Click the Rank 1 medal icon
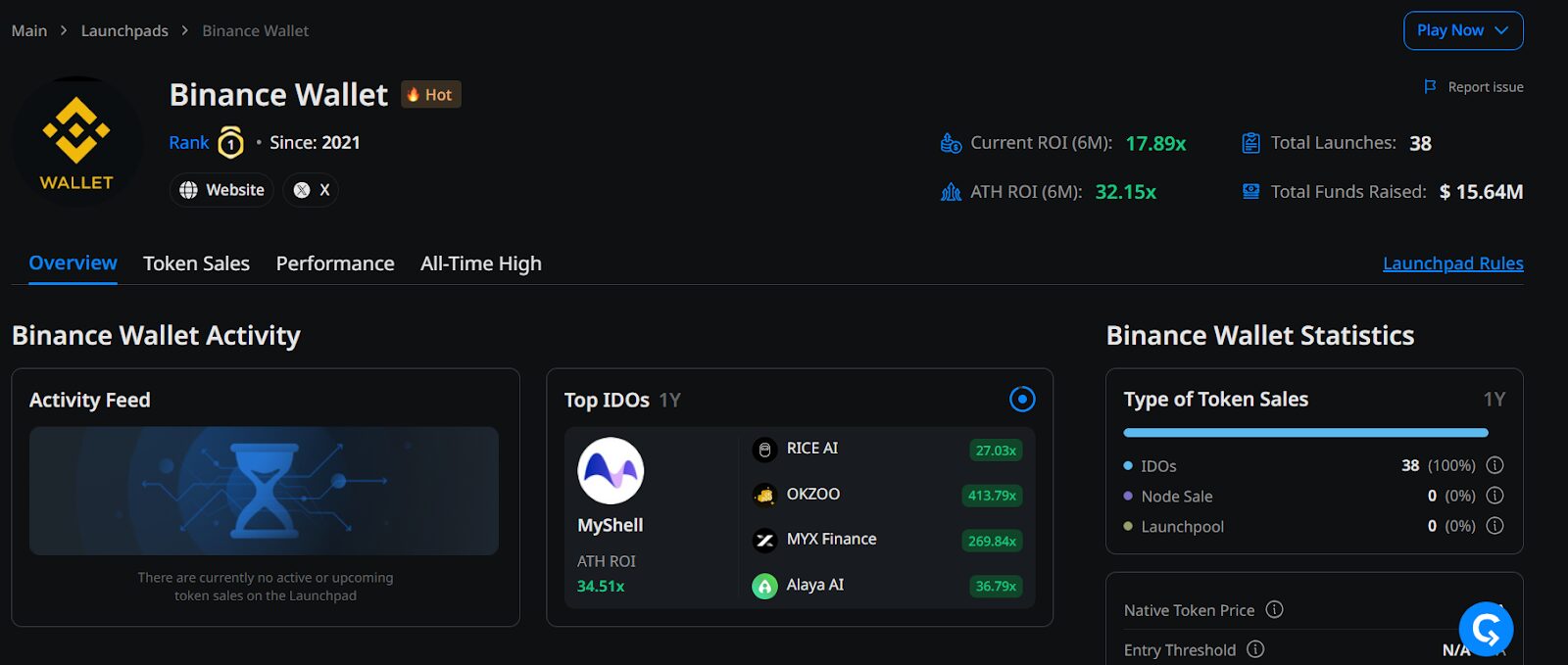Image resolution: width=1568 pixels, height=665 pixels. point(230,143)
